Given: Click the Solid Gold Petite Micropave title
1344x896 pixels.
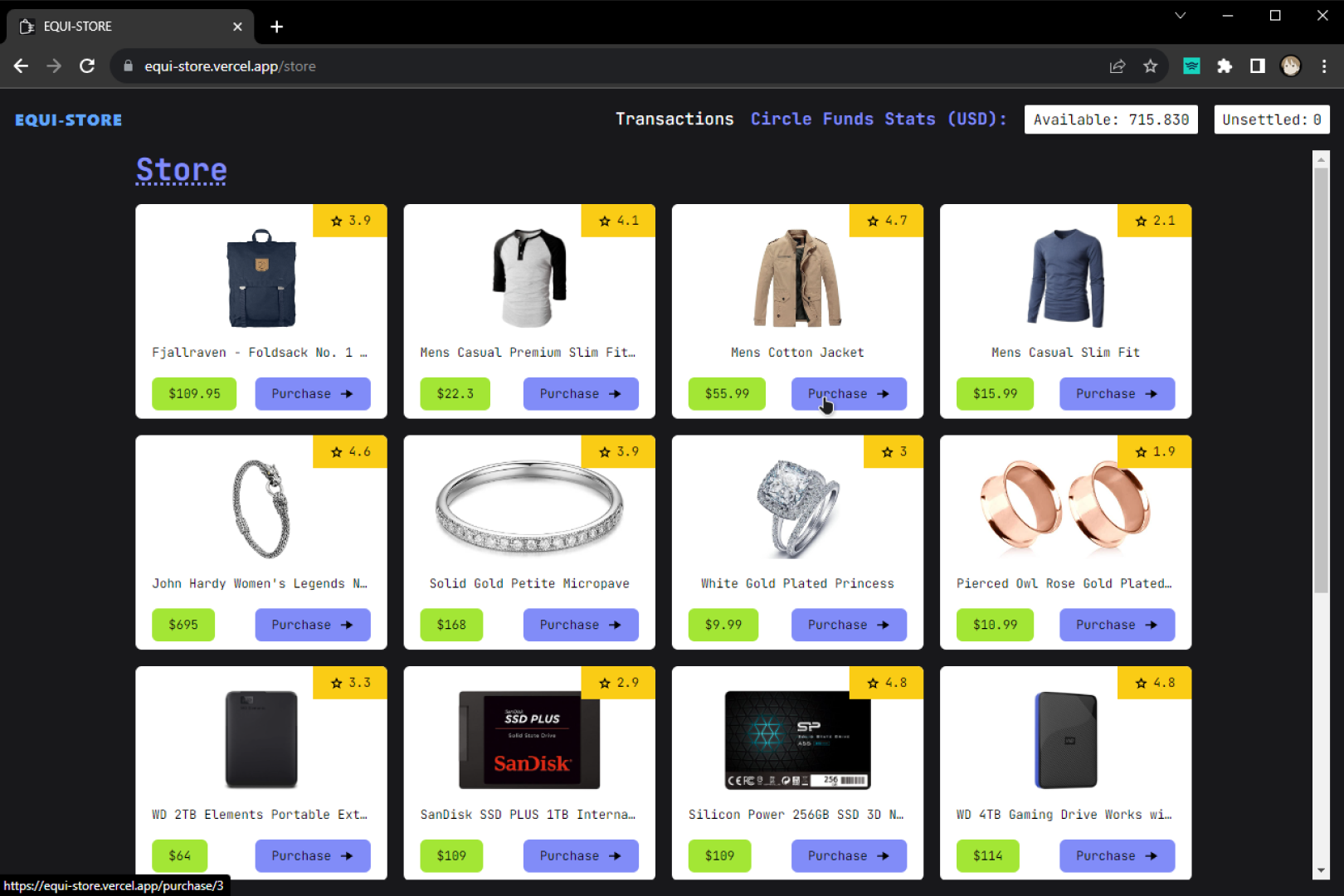Looking at the screenshot, I should 529,584.
